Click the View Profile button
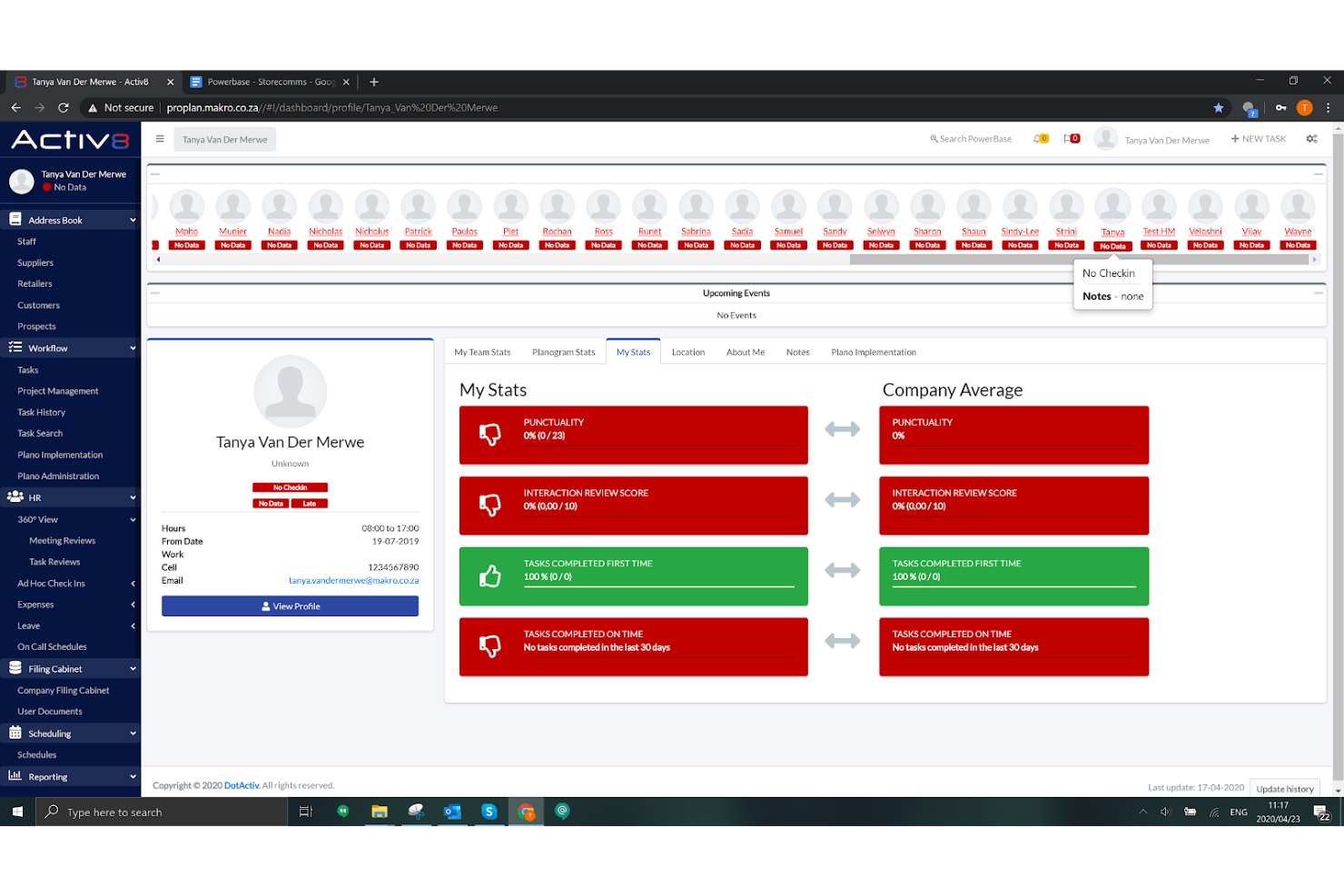 [290, 606]
